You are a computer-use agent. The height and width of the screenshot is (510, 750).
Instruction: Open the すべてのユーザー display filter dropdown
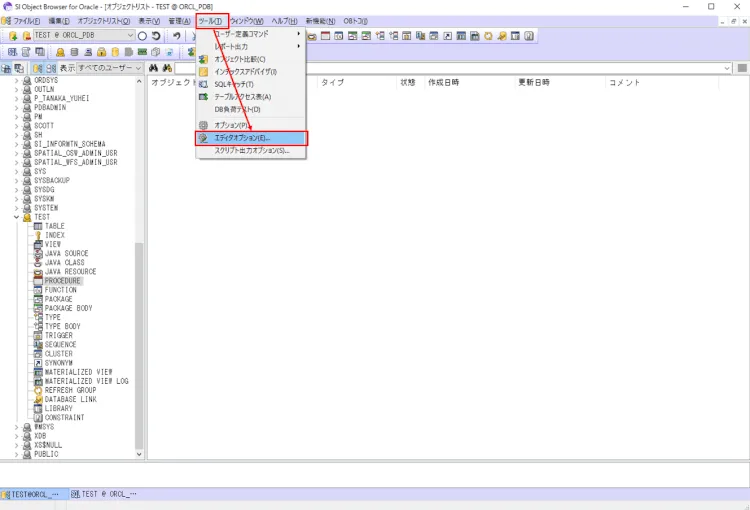point(138,68)
